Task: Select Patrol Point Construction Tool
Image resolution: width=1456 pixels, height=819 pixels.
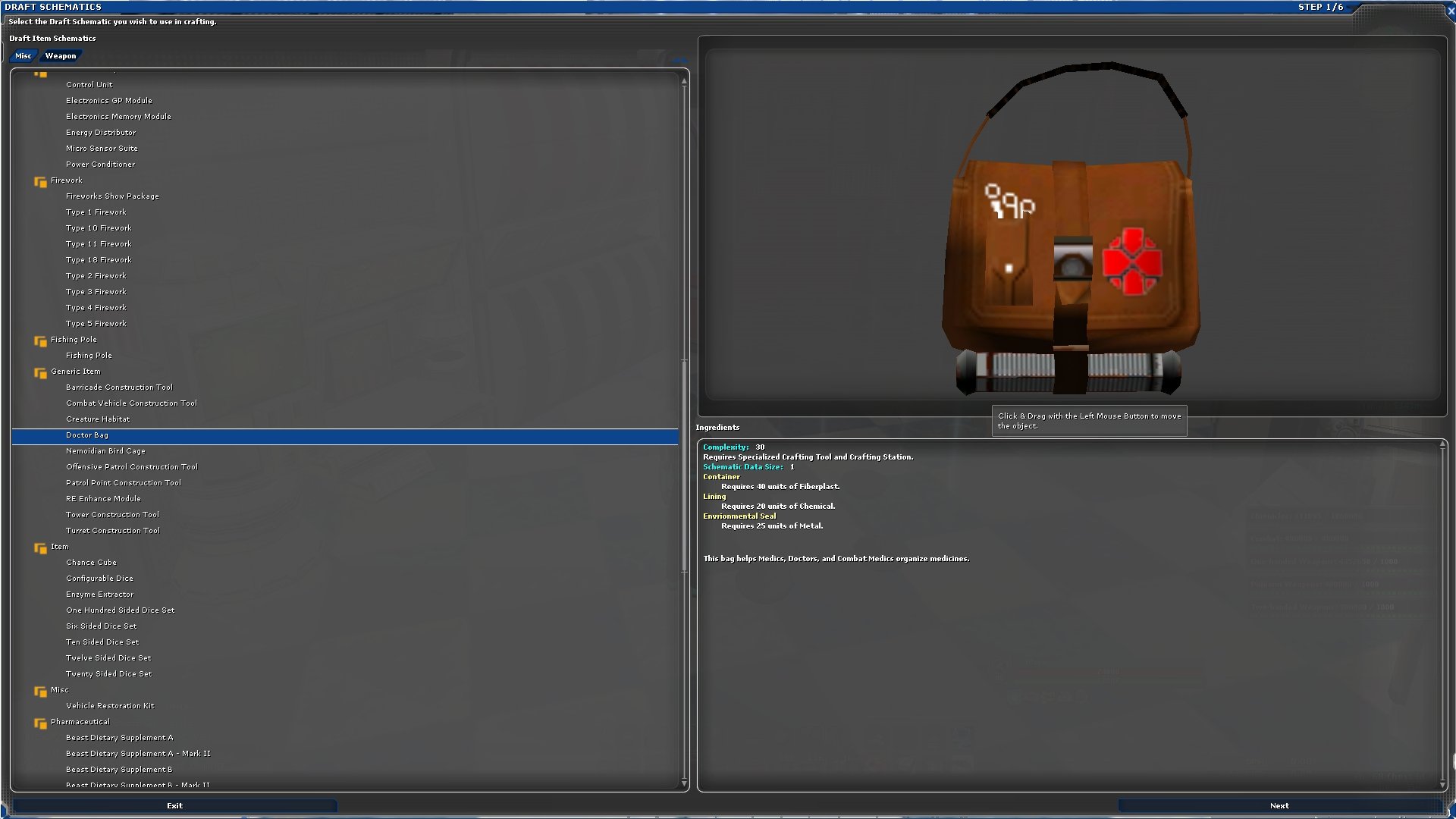Action: pos(124,483)
